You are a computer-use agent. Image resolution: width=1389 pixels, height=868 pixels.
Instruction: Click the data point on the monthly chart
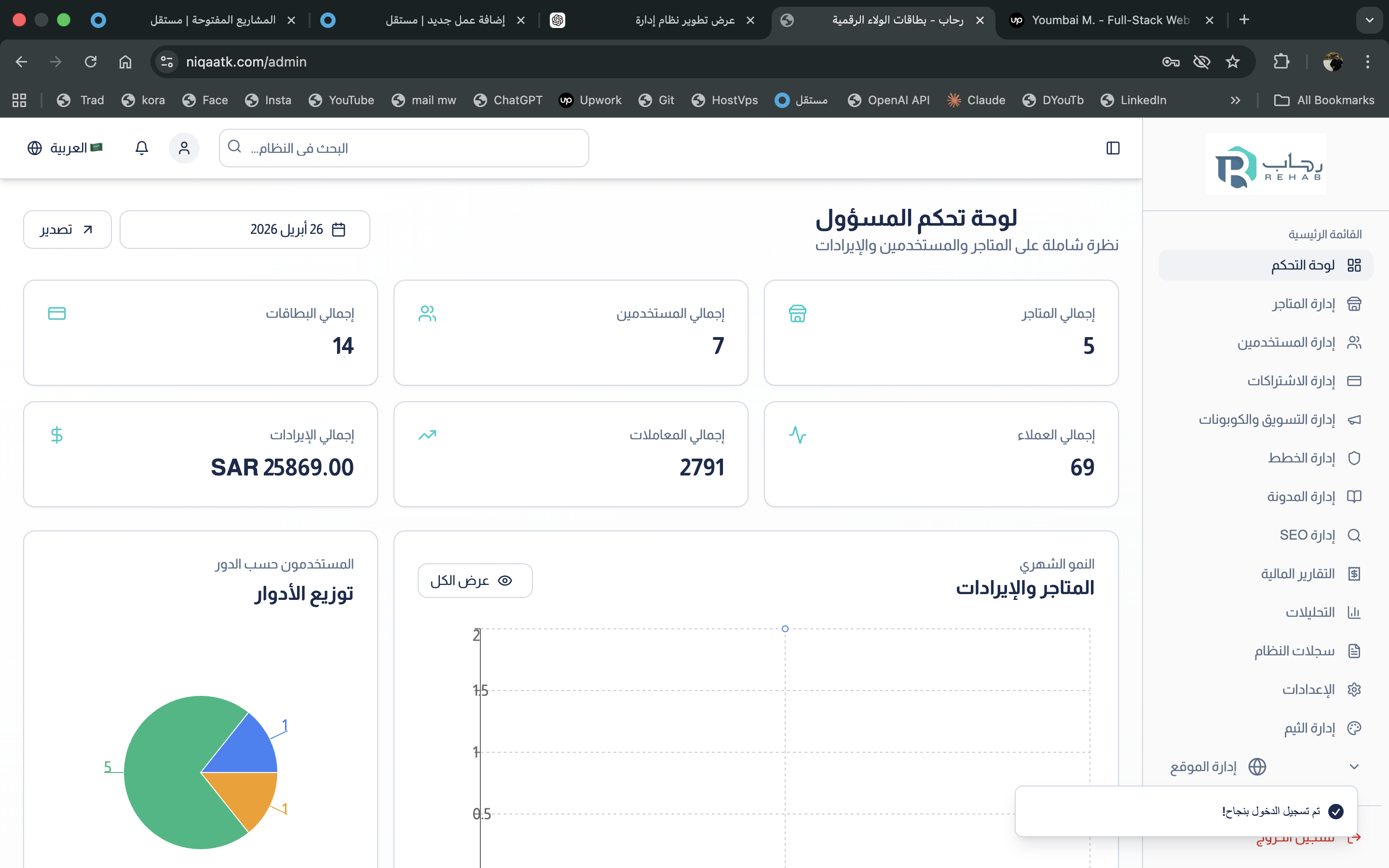pos(785,629)
